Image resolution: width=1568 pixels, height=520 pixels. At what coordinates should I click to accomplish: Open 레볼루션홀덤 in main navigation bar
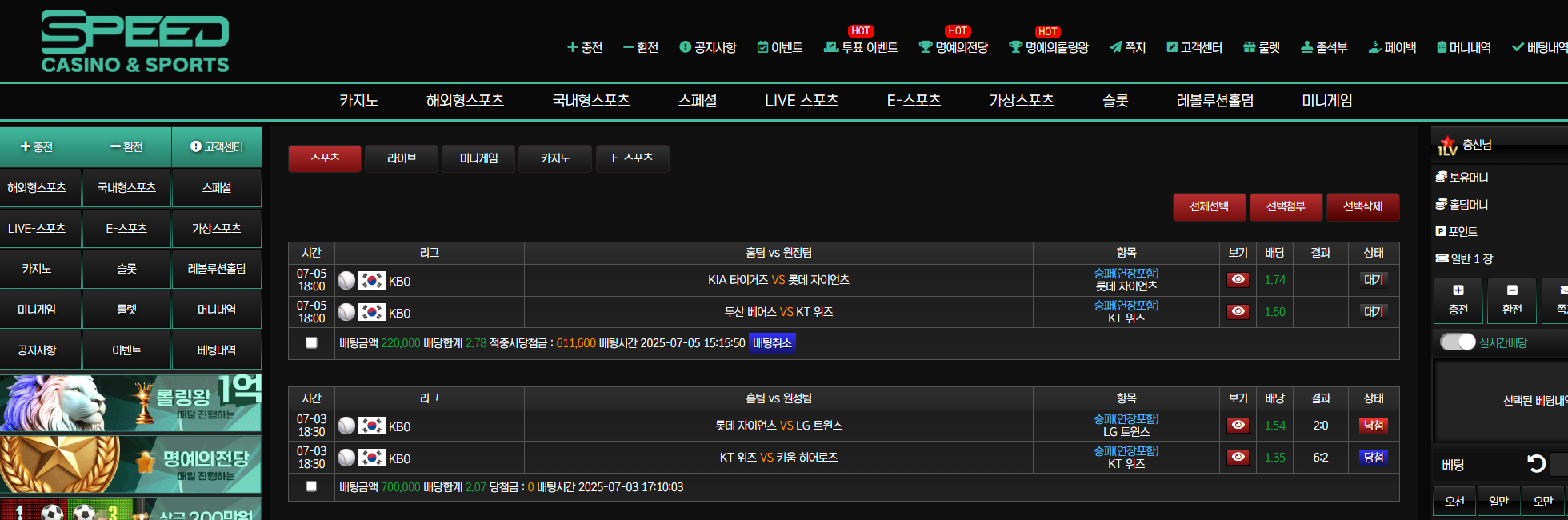pos(1215,101)
